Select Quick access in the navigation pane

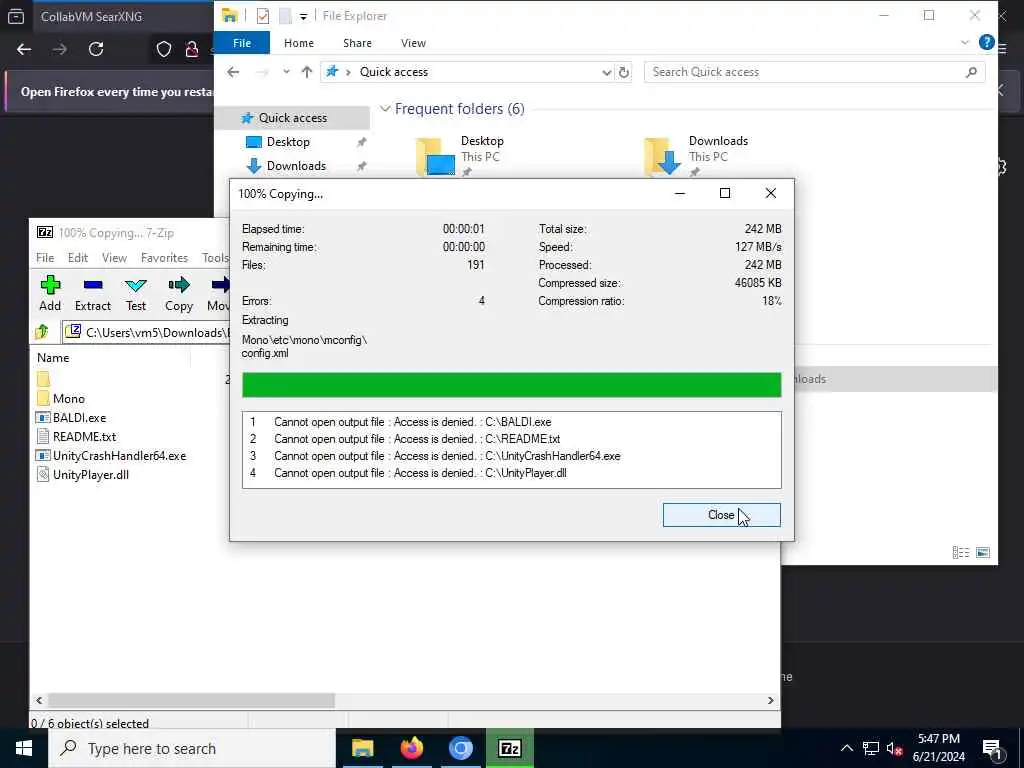point(293,118)
